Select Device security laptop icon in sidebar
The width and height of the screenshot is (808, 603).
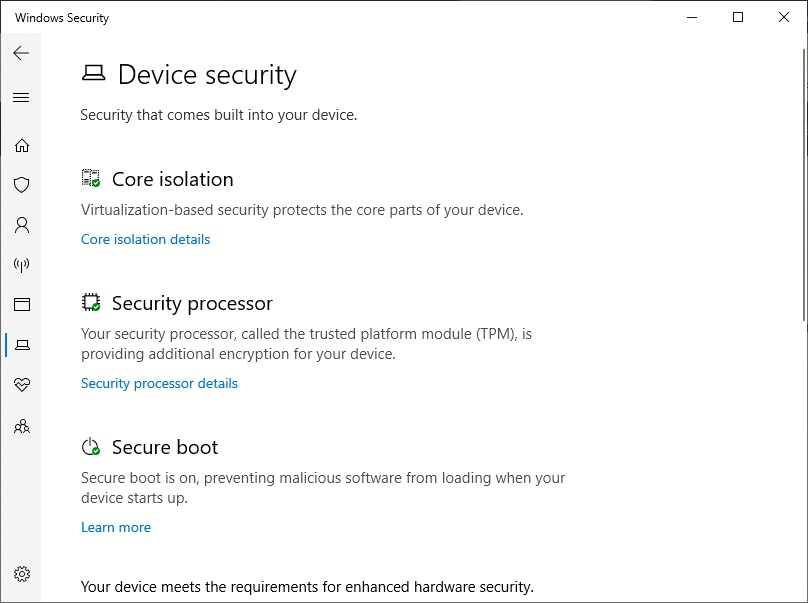(22, 345)
